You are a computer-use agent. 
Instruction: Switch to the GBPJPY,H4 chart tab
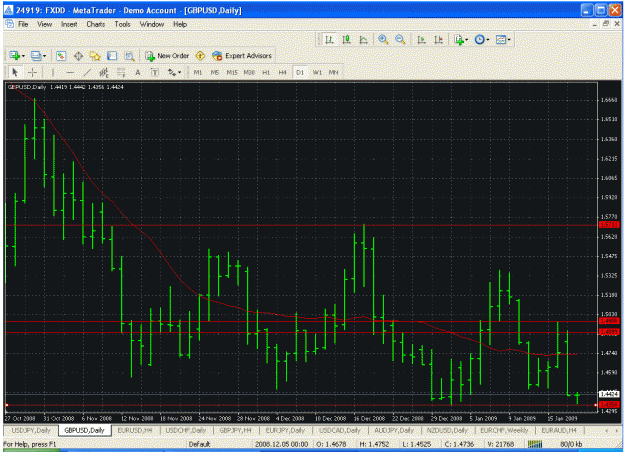(x=235, y=430)
